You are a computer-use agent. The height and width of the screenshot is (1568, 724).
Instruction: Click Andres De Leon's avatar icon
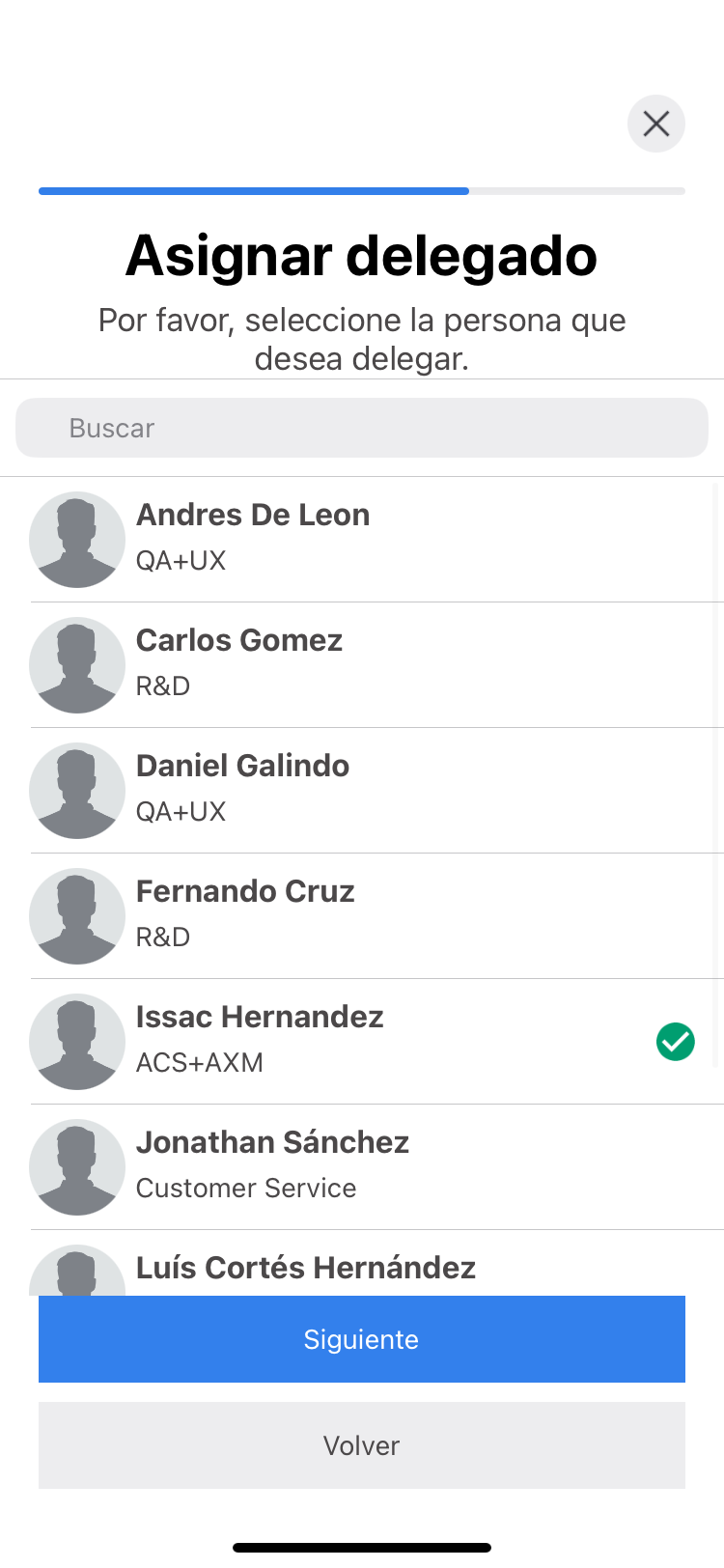coord(77,540)
